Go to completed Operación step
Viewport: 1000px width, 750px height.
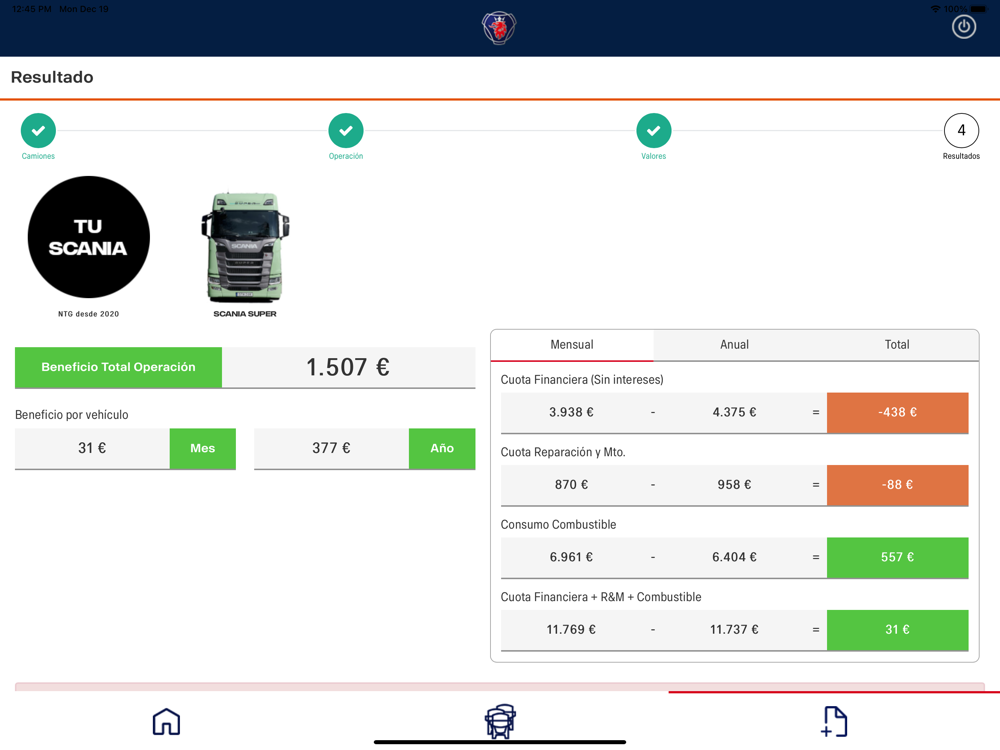tap(346, 131)
